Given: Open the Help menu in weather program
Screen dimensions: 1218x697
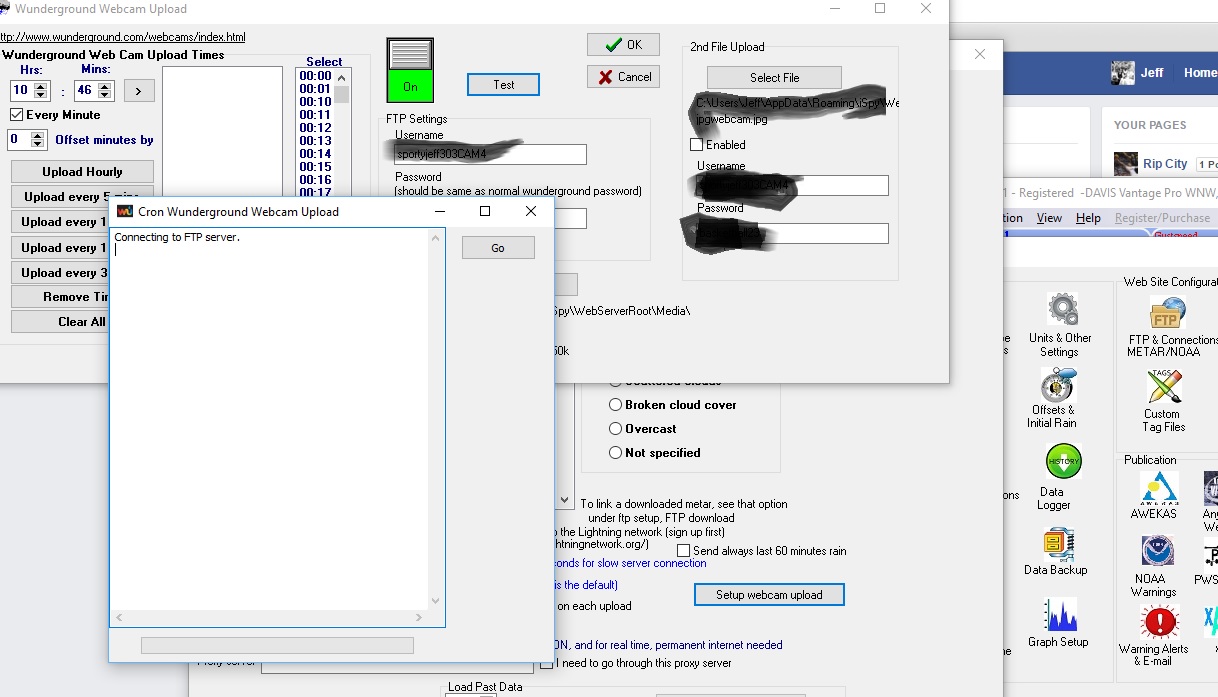Looking at the screenshot, I should [1088, 218].
